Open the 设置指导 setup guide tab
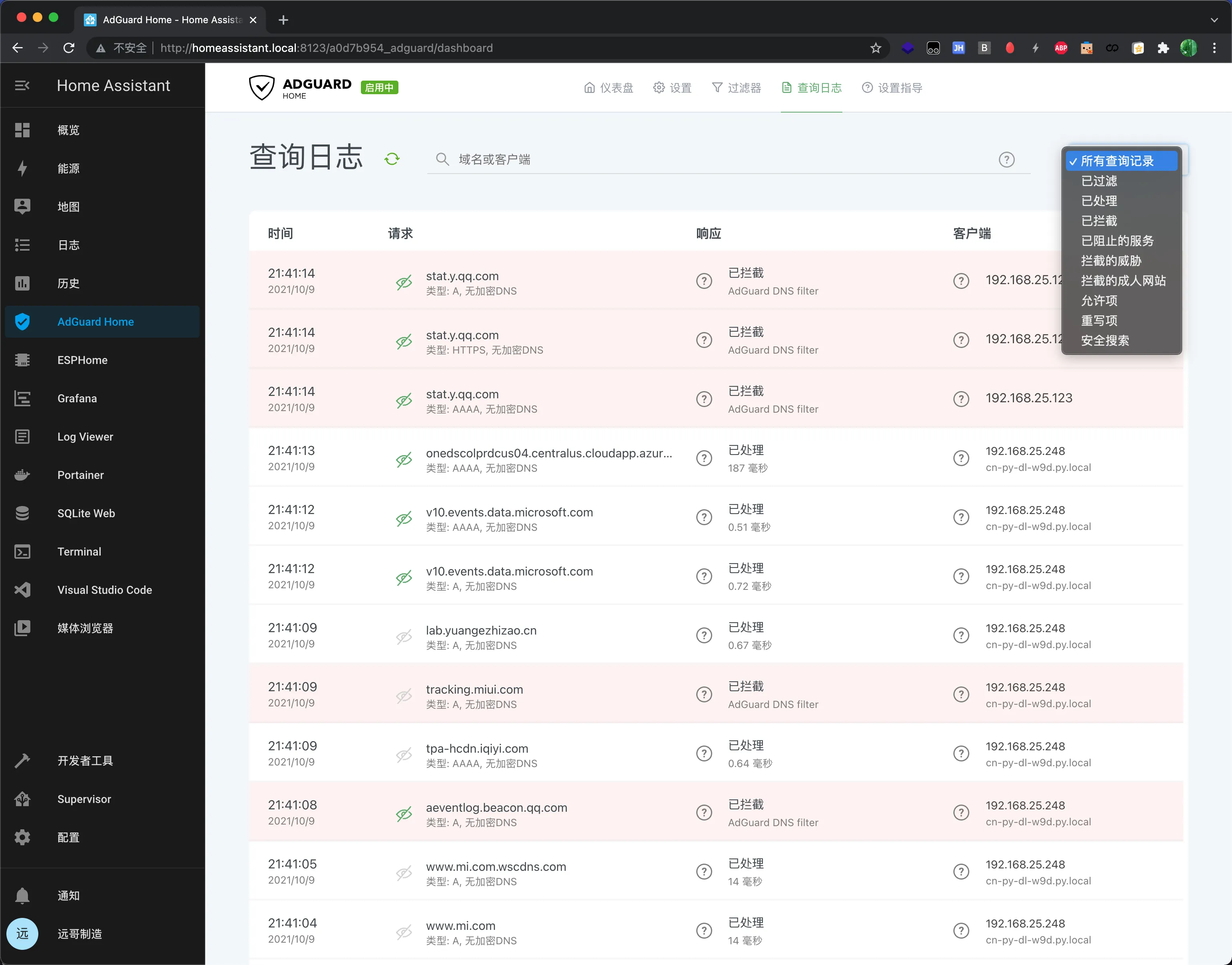The width and height of the screenshot is (1232, 965). click(x=892, y=87)
